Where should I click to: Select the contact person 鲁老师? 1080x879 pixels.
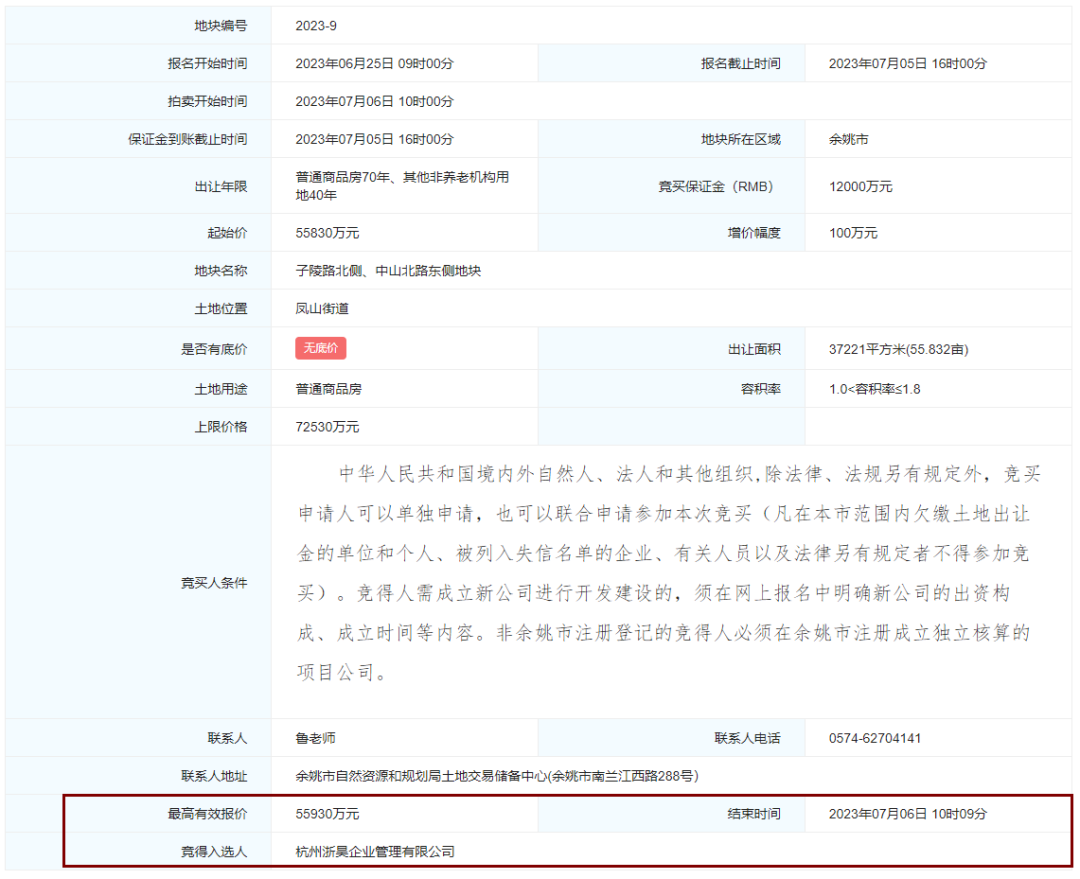[315, 738]
